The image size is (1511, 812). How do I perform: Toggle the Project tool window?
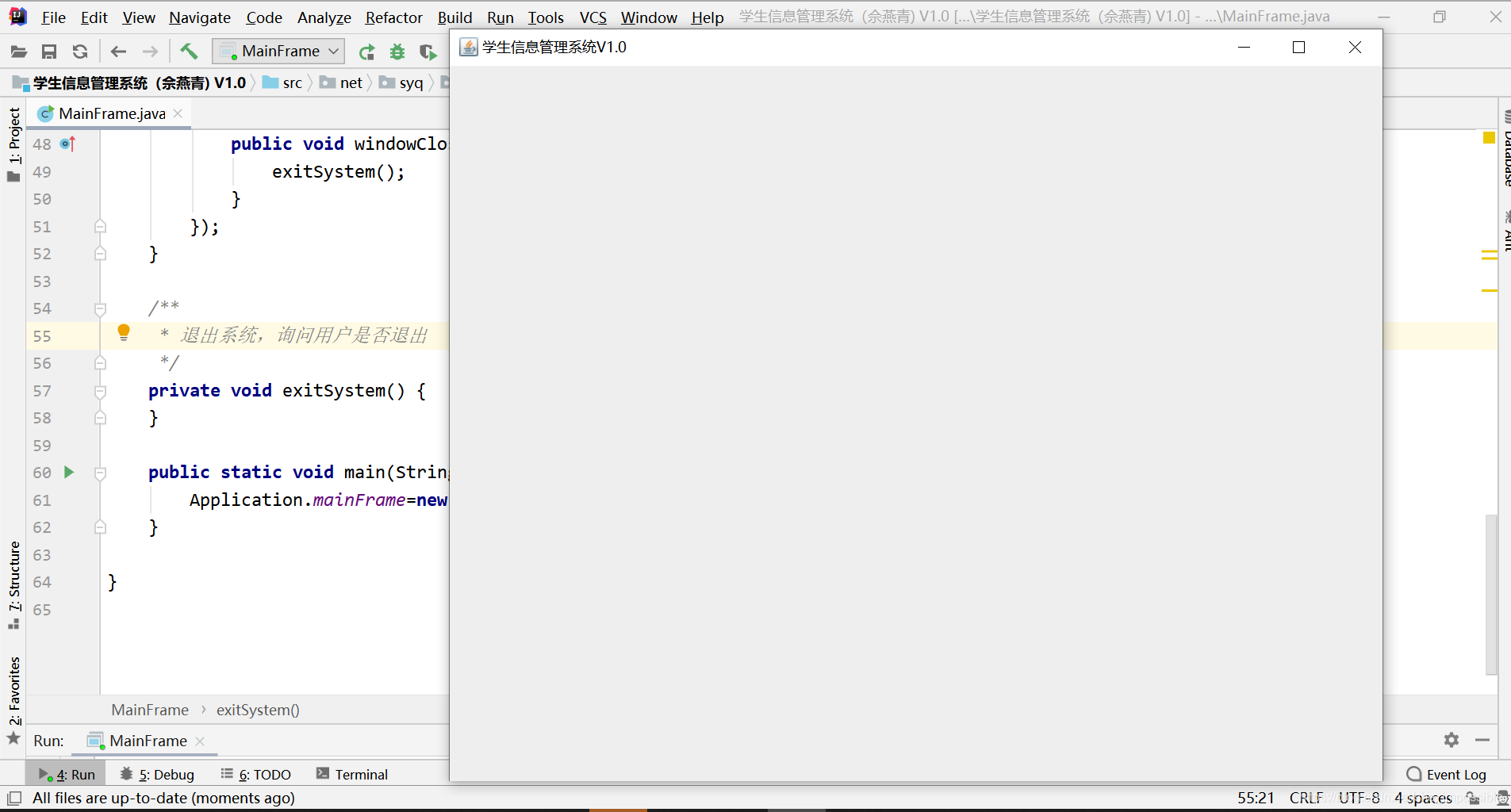click(x=13, y=144)
